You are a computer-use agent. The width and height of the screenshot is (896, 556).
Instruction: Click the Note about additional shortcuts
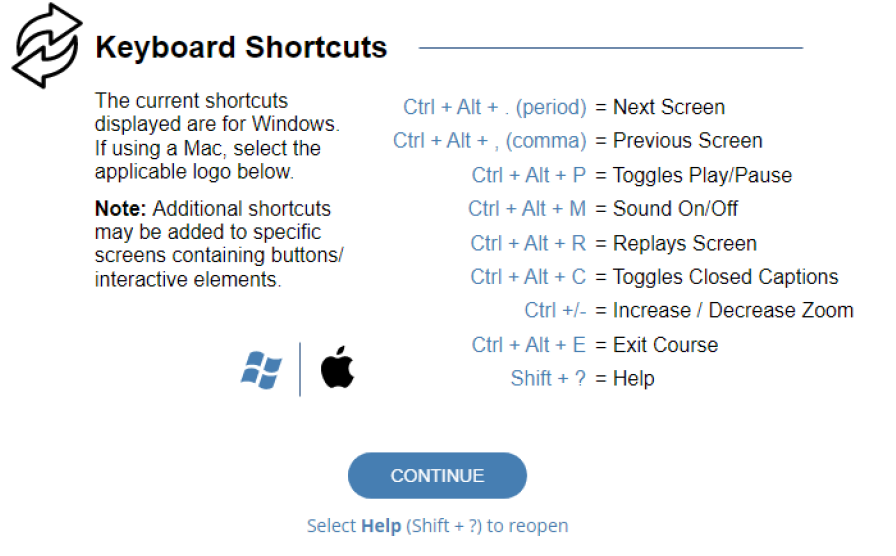tap(219, 244)
